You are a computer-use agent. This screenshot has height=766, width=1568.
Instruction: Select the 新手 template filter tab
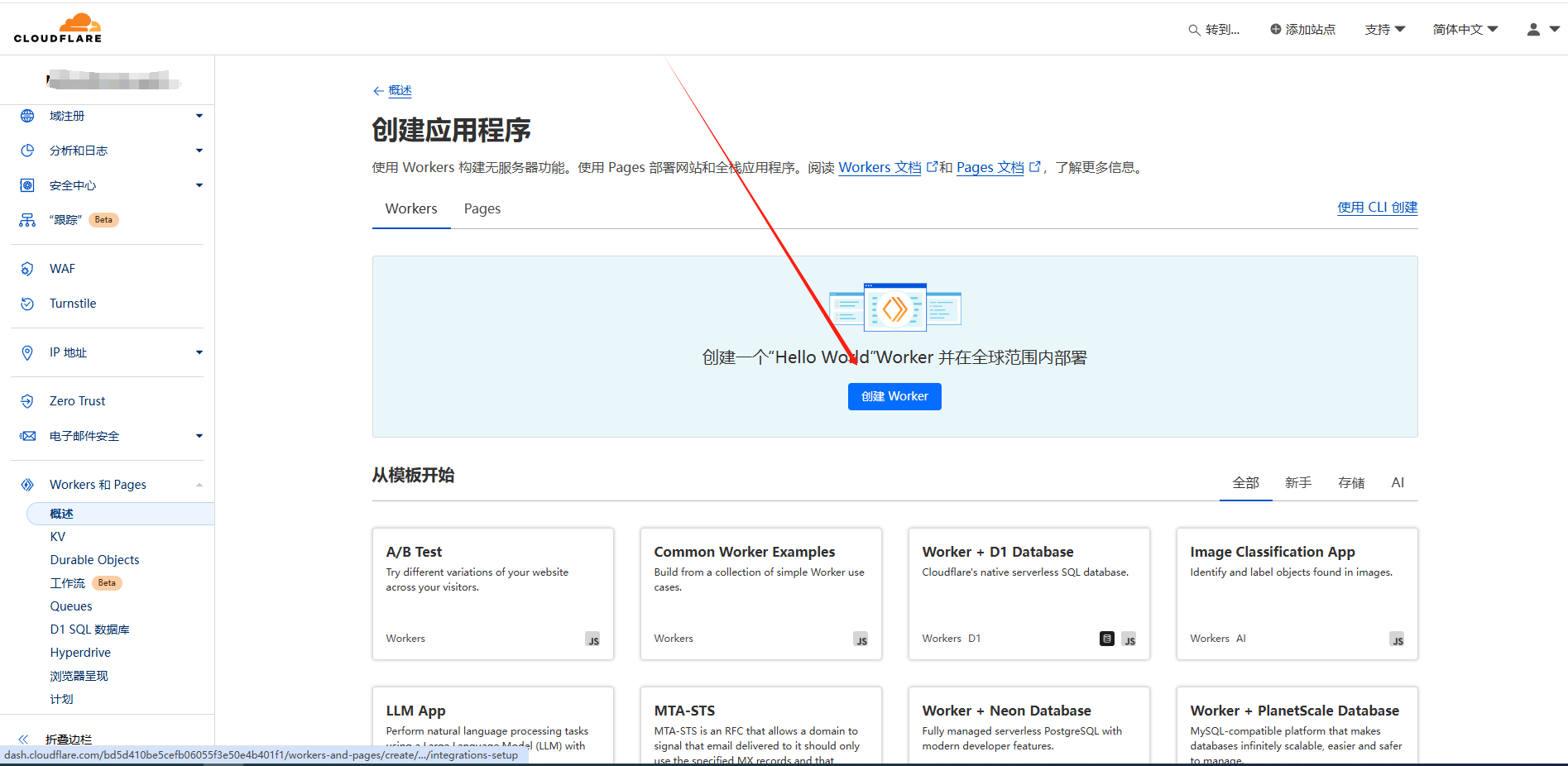[x=1298, y=482]
